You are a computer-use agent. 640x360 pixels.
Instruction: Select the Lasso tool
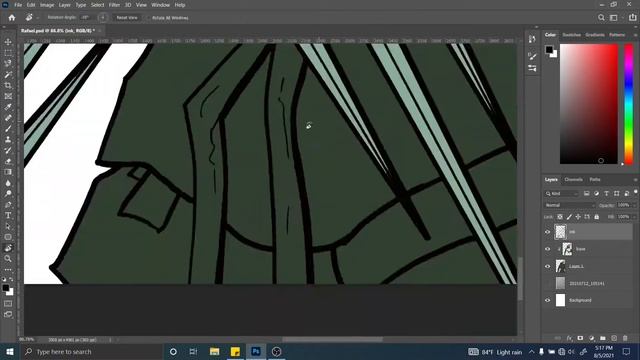8,63
